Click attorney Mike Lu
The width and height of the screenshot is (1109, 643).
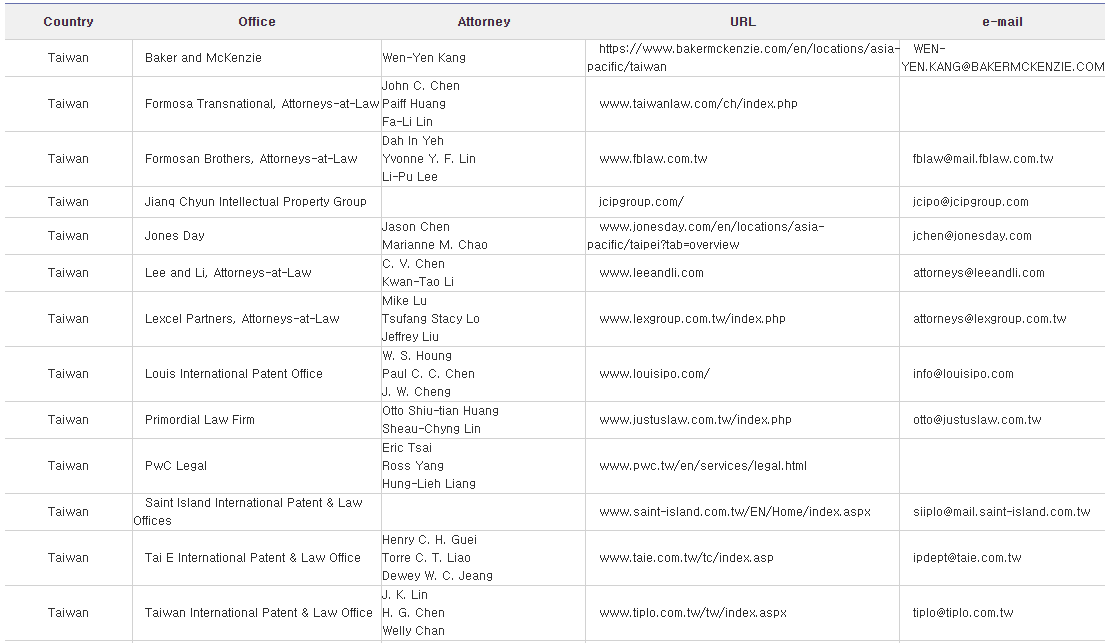pyautogui.click(x=405, y=301)
